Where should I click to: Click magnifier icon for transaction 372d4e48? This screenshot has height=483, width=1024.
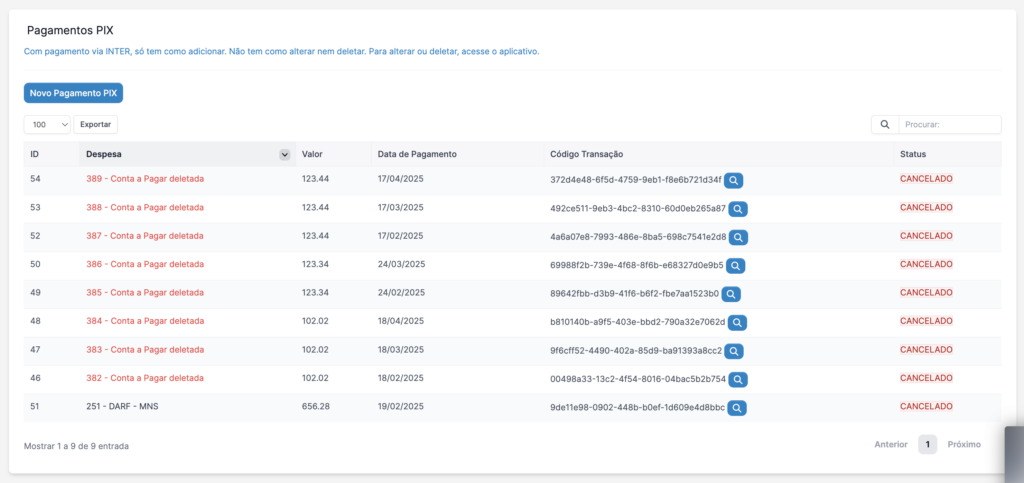[x=734, y=181]
